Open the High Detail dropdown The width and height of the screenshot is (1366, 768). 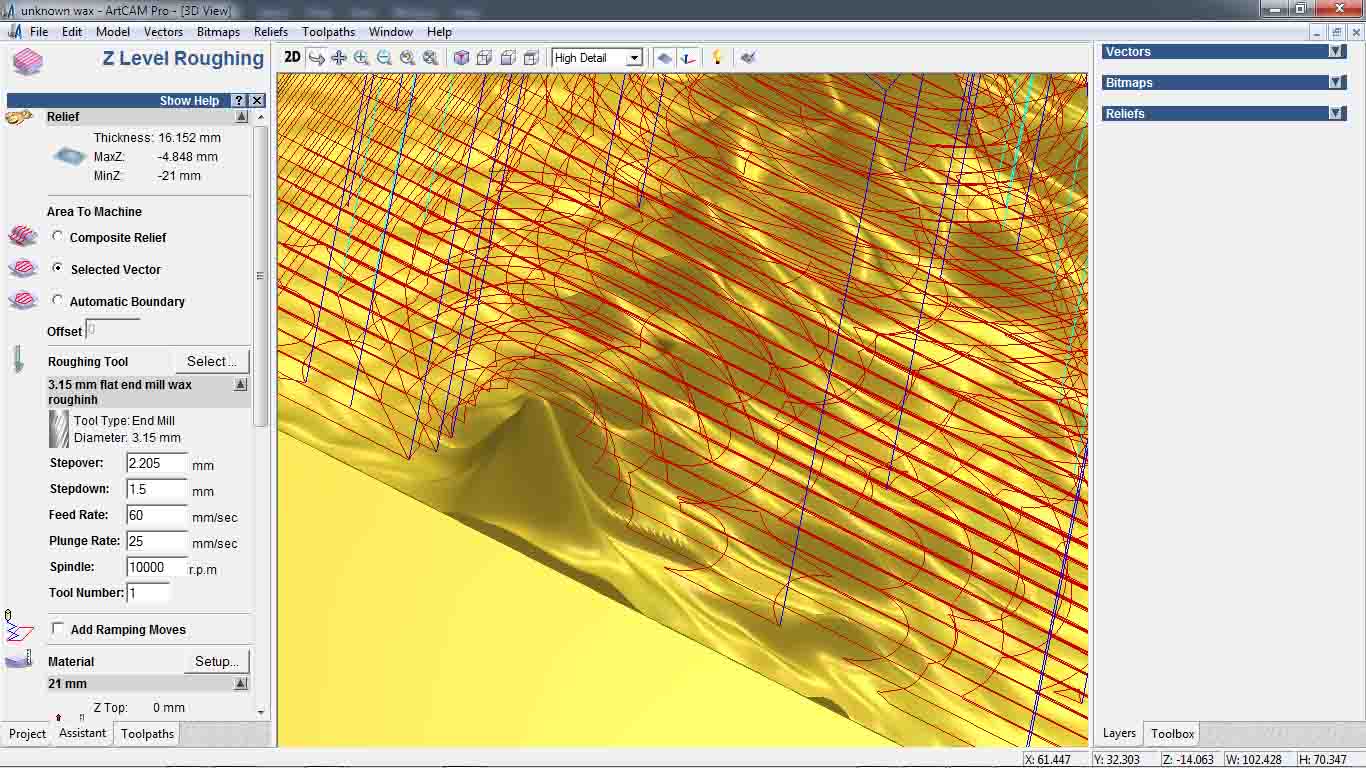tap(633, 58)
